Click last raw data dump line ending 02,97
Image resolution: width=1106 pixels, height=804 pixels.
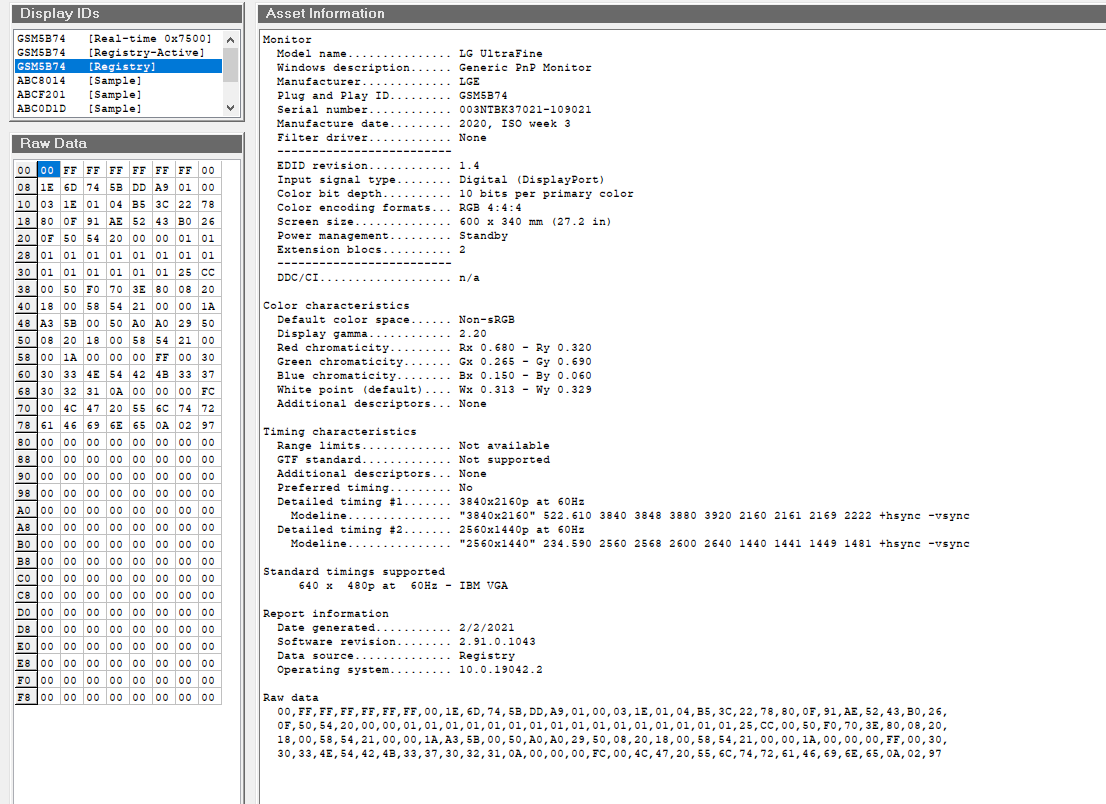coord(609,755)
